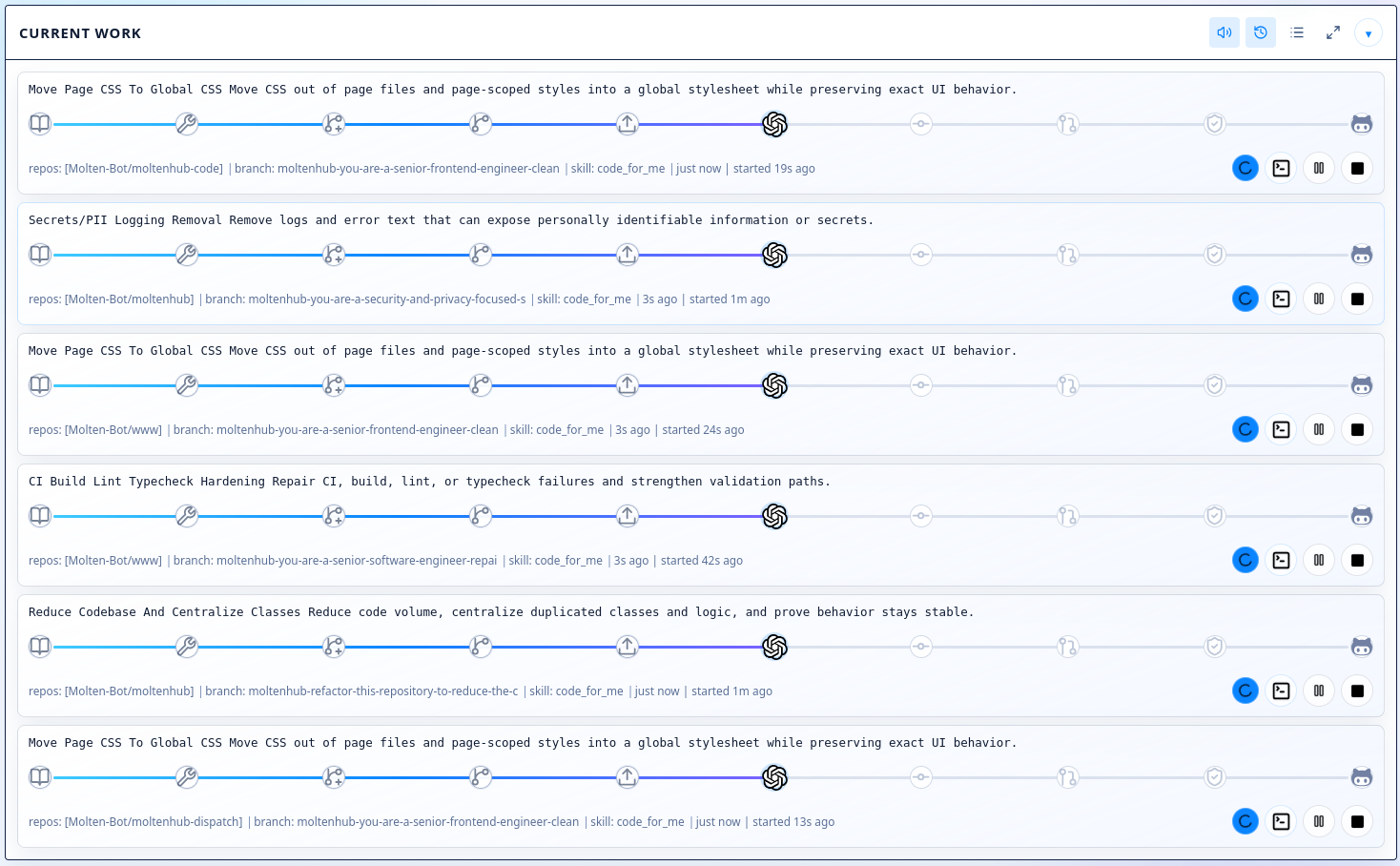Viewport: 1400px width, 866px height.
Task: Click the OpenAI stage icon in Secrets/PII pipeline
Action: [x=774, y=255]
